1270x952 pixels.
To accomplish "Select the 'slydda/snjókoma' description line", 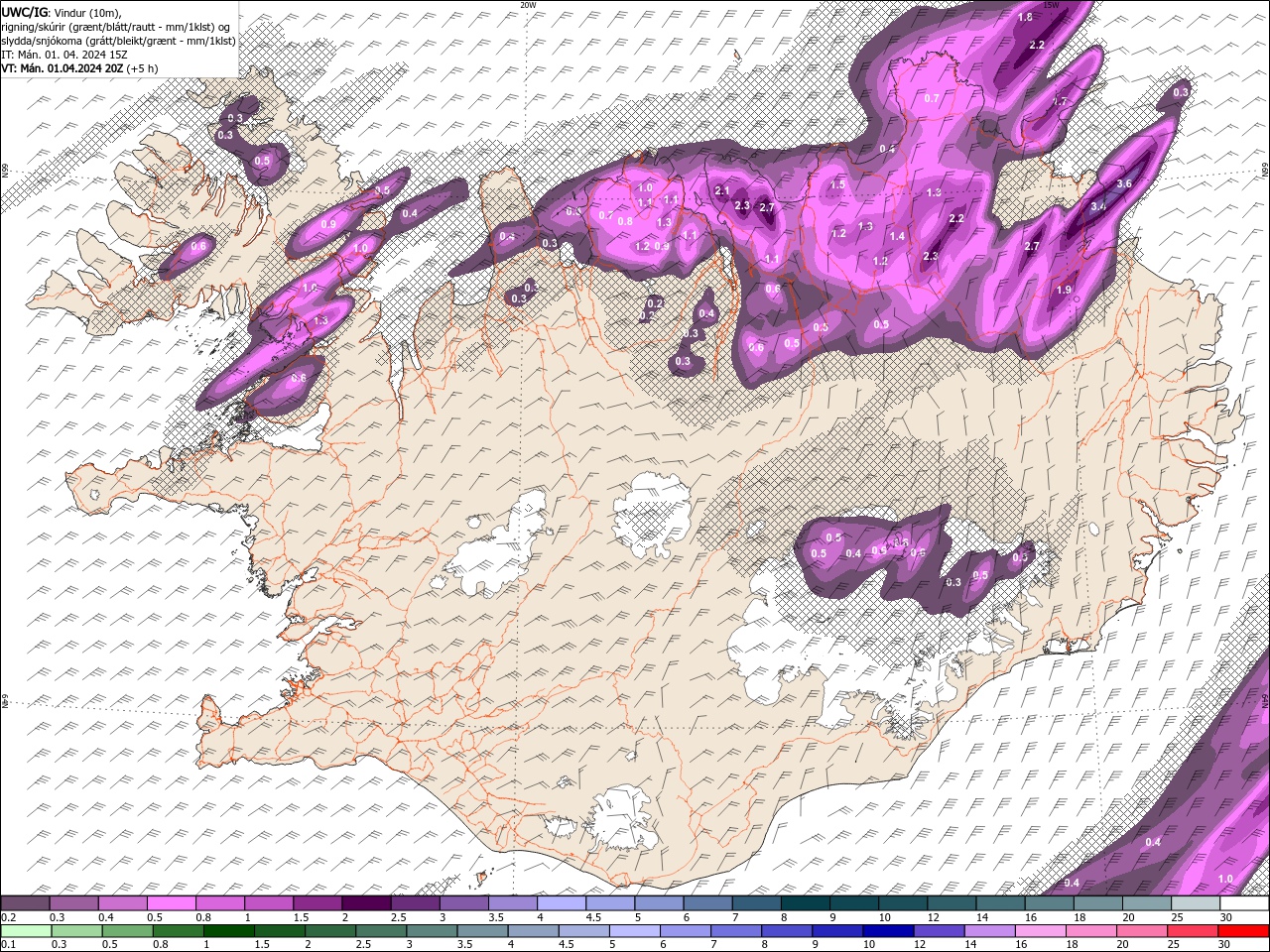I will [x=118, y=41].
